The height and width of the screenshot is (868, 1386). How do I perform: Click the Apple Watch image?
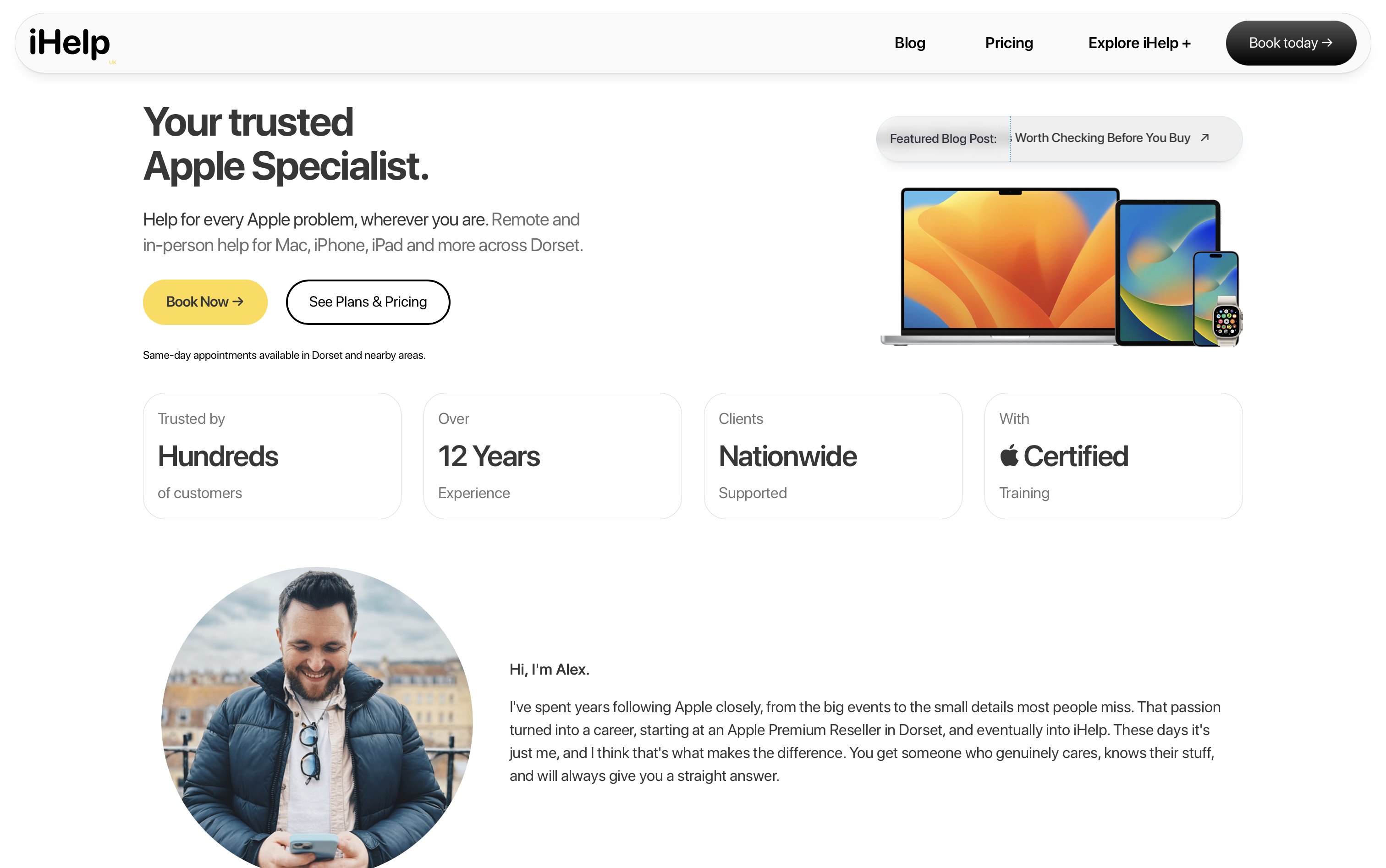1227,320
